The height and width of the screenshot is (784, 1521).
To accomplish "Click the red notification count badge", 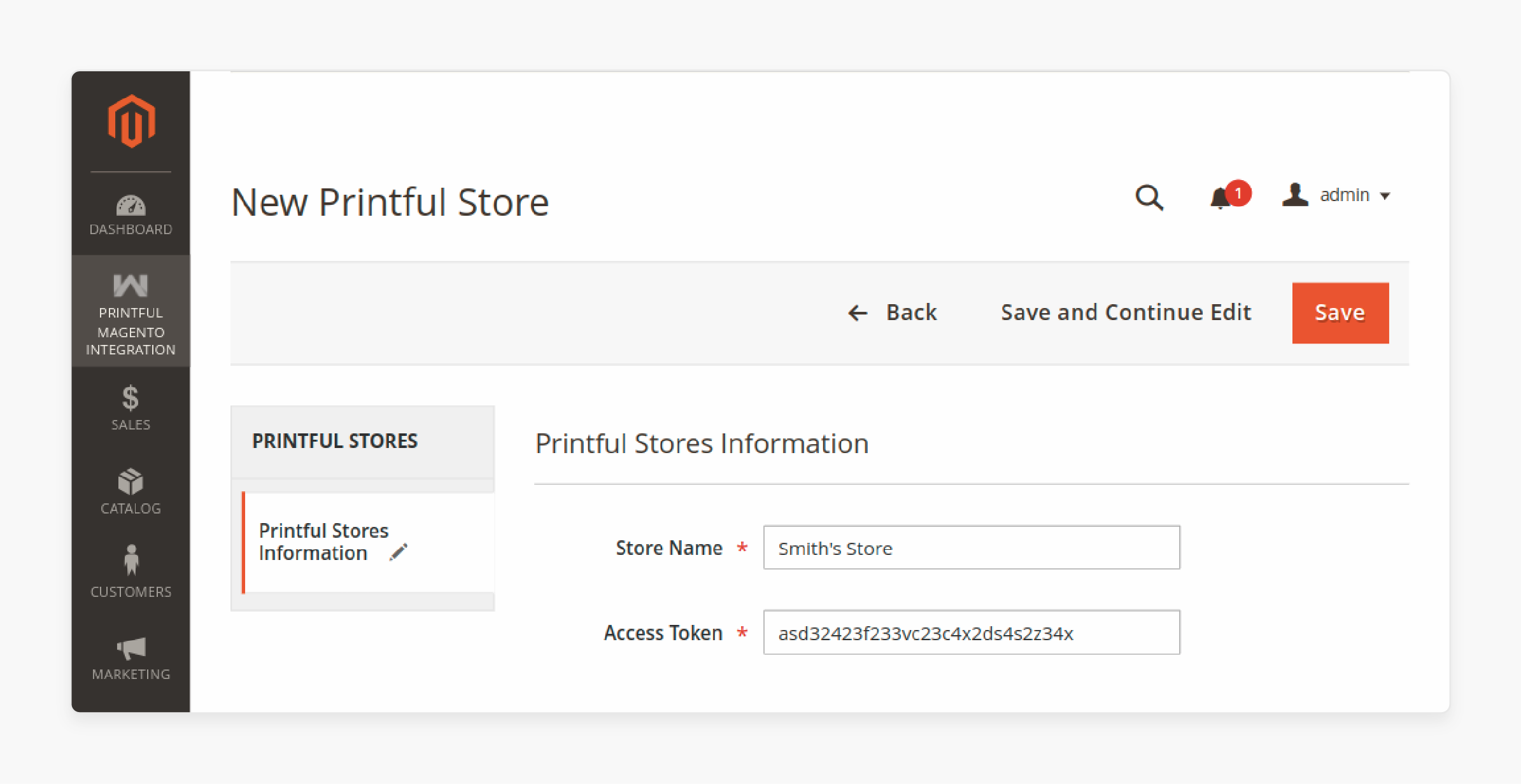I will (x=1238, y=193).
